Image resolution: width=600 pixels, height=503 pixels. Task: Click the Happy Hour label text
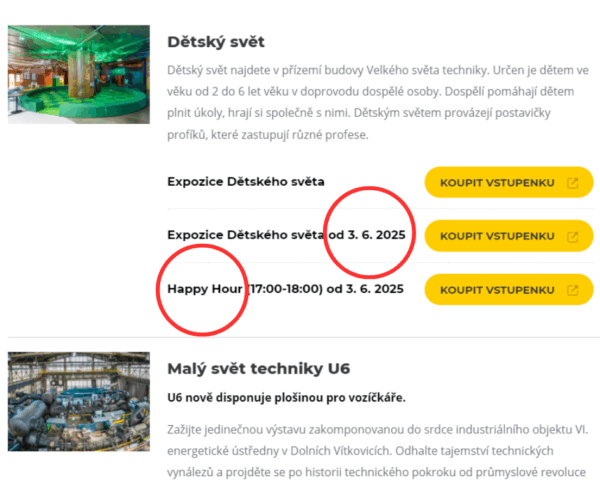pyautogui.click(x=205, y=289)
